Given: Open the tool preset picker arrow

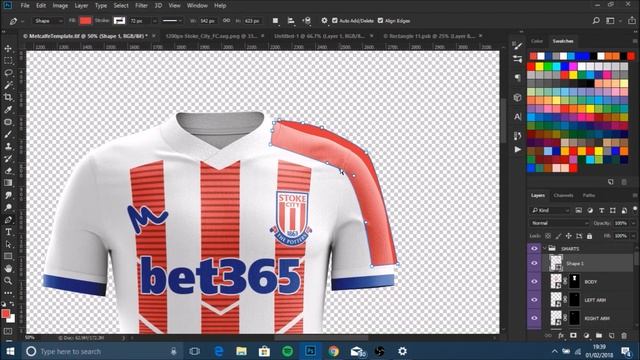Looking at the screenshot, I should tap(22, 21).
